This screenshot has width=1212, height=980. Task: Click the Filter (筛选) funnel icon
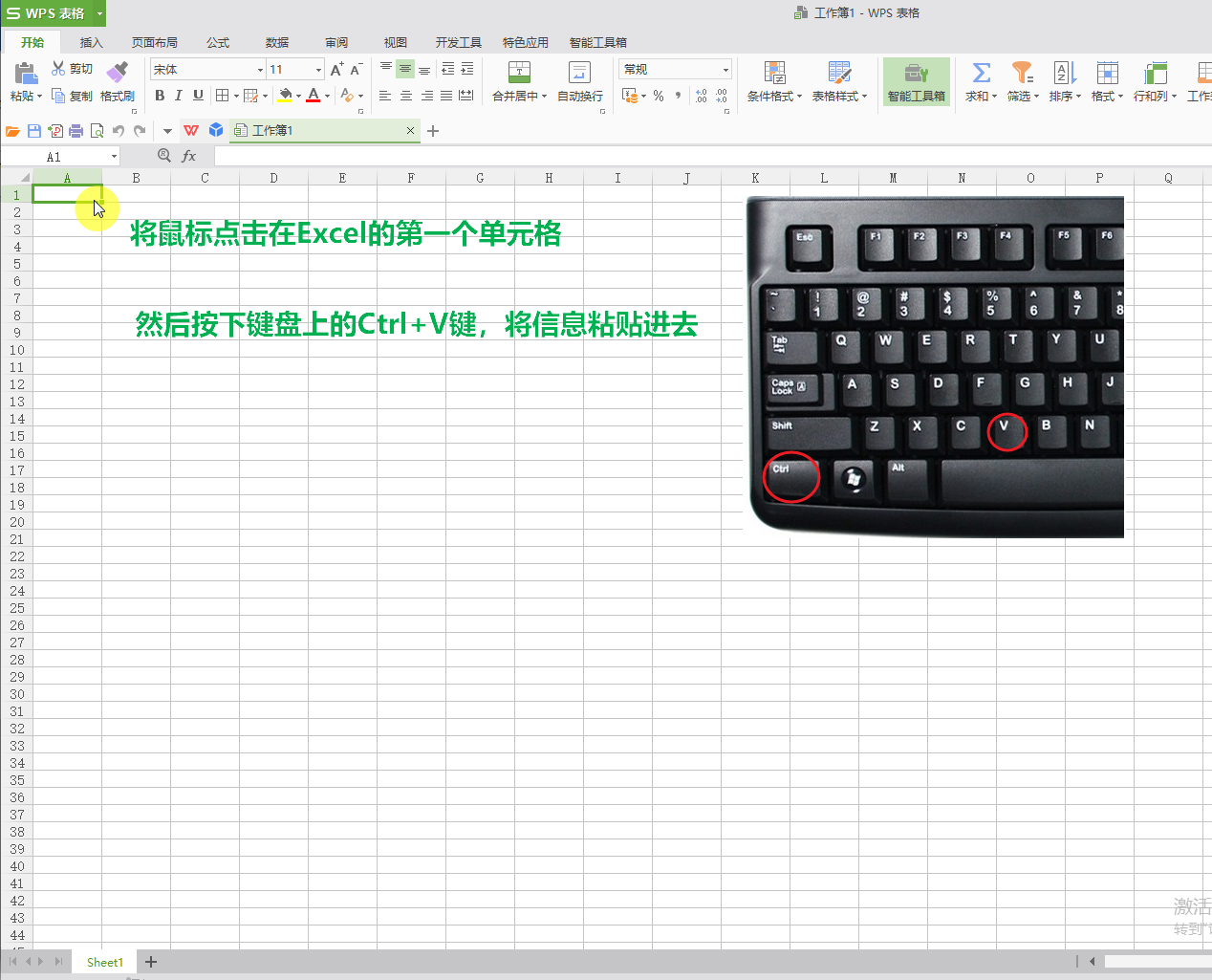[1023, 73]
